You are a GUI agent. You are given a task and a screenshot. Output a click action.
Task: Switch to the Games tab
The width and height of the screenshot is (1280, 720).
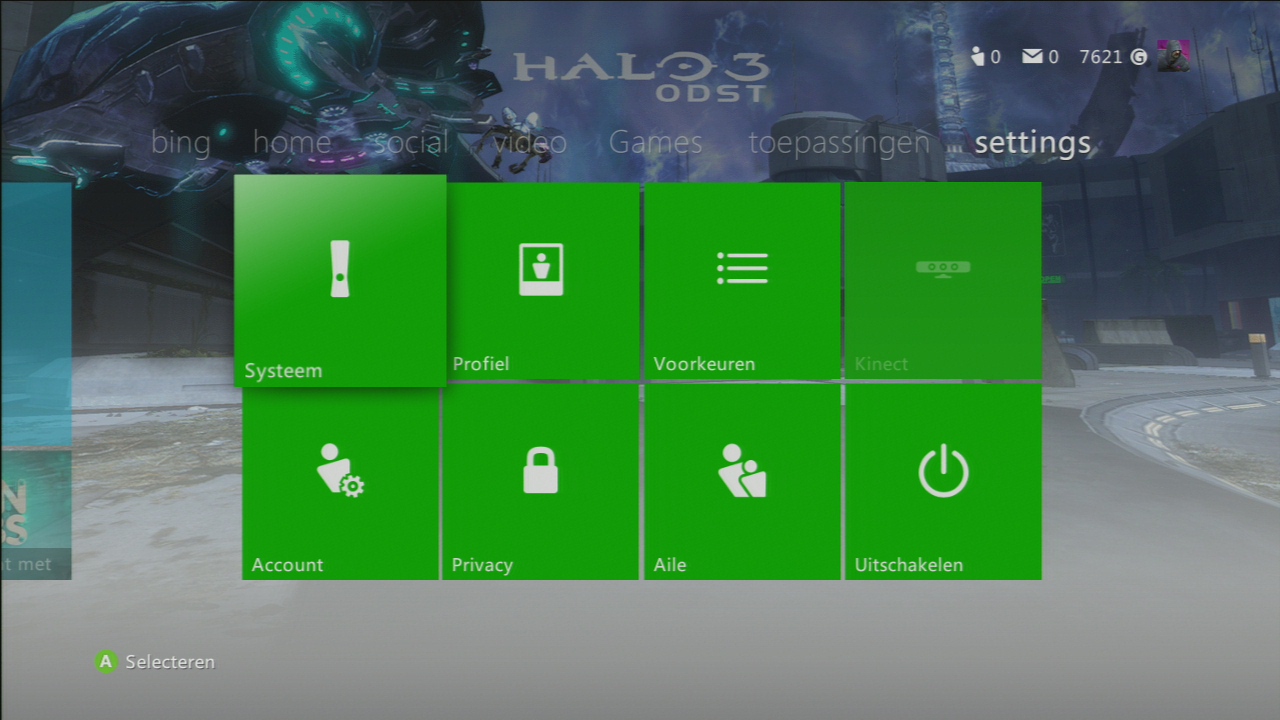[x=656, y=143]
